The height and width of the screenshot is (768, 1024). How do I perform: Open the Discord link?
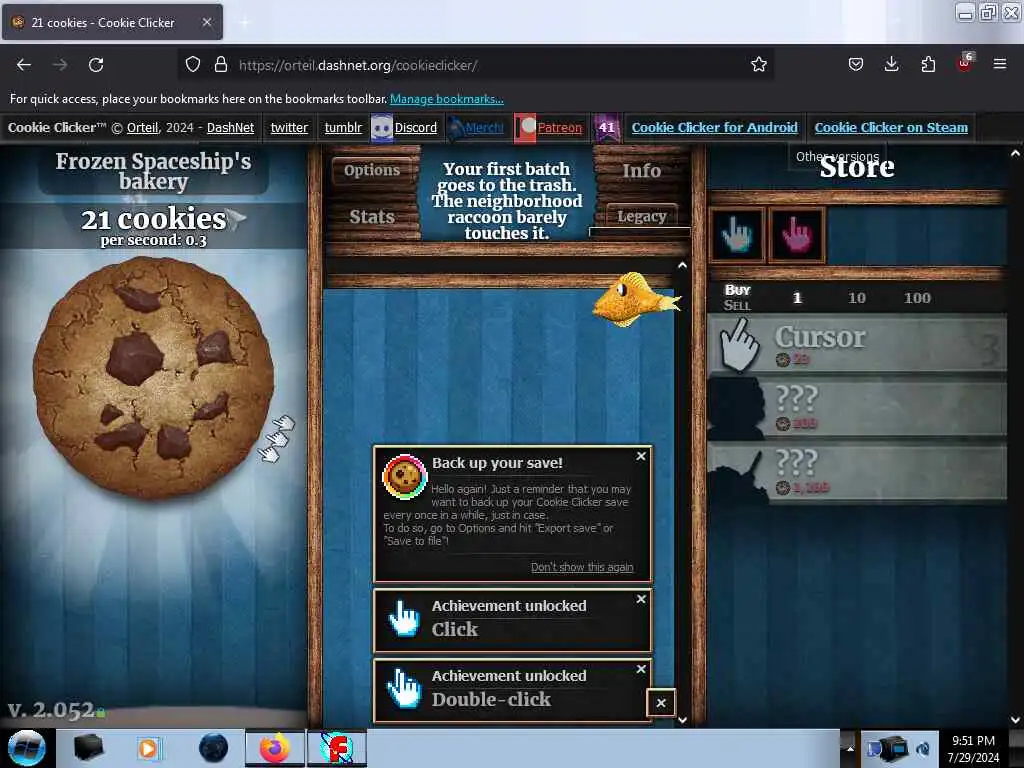point(415,127)
